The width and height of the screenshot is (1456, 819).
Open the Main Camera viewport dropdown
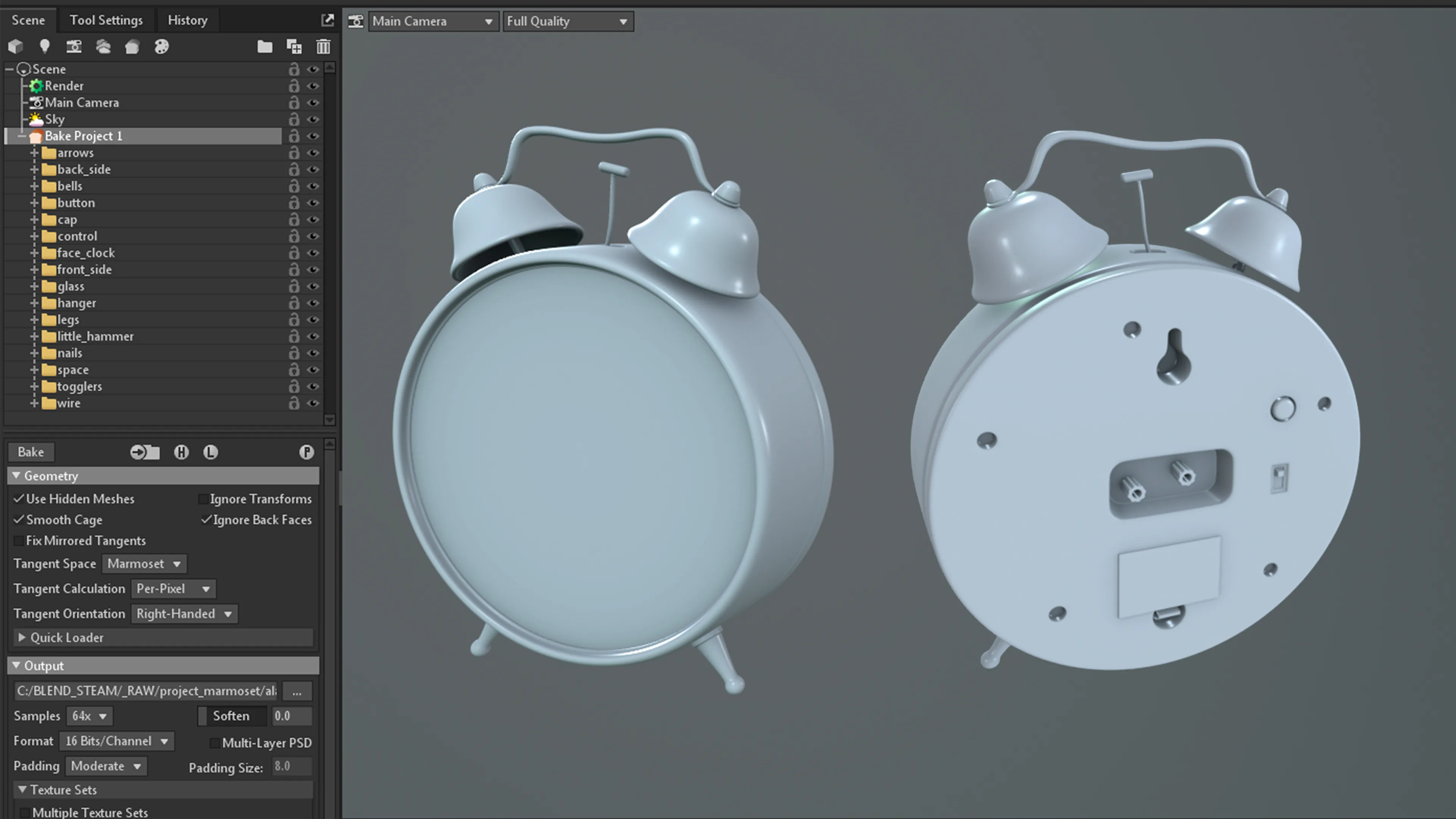(433, 22)
